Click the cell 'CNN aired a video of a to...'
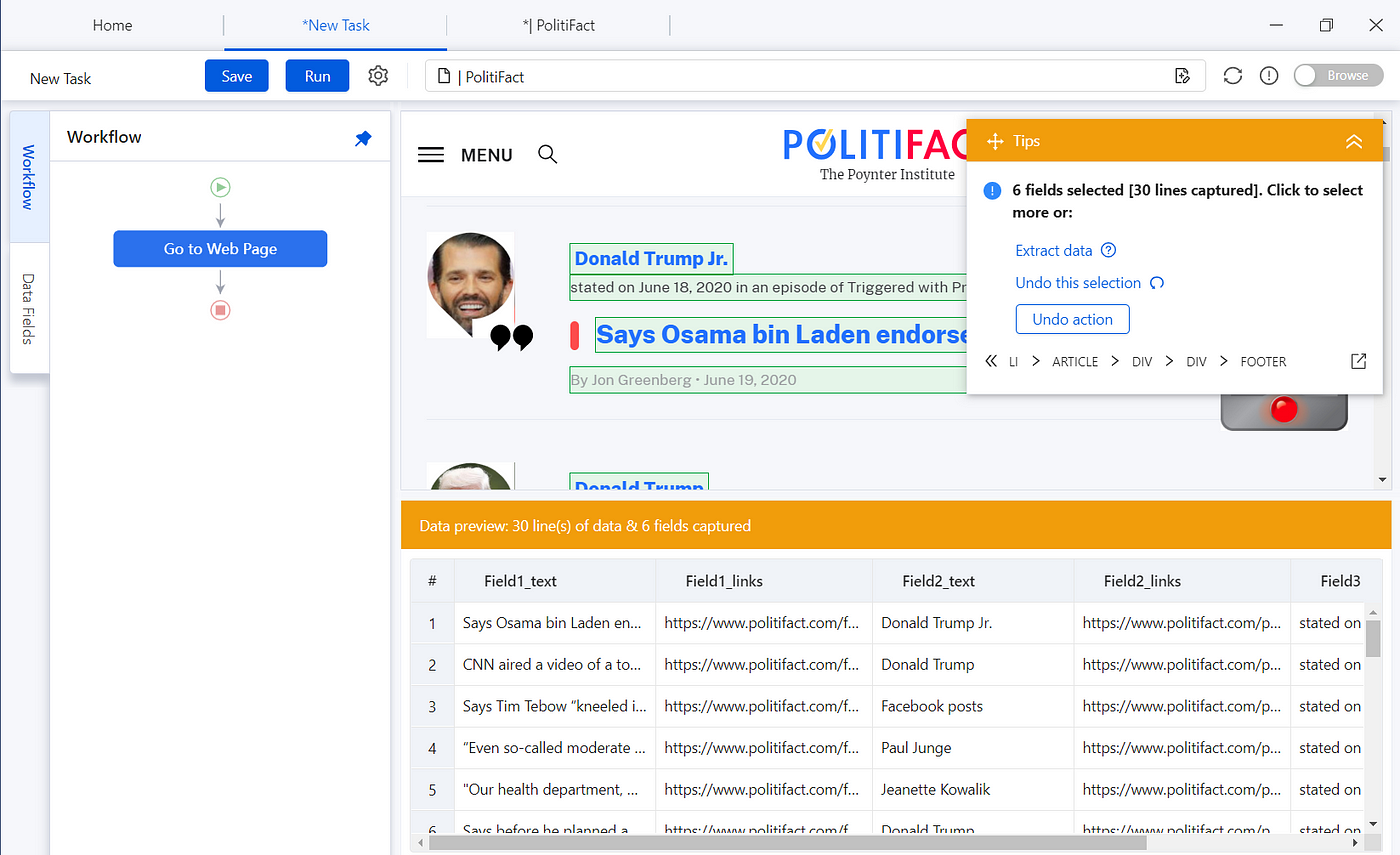Image resolution: width=1400 pixels, height=855 pixels. 555,665
